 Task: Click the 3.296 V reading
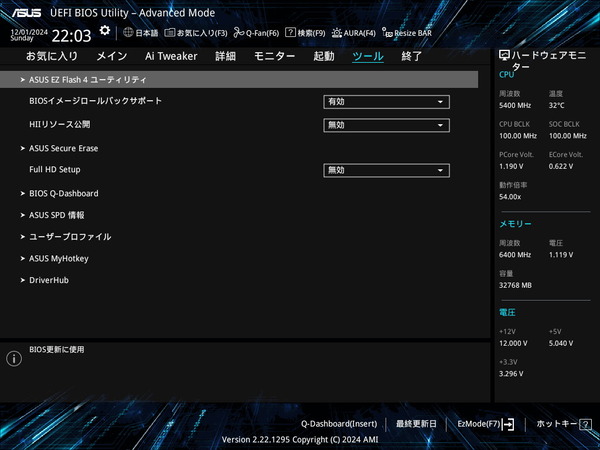511,373
